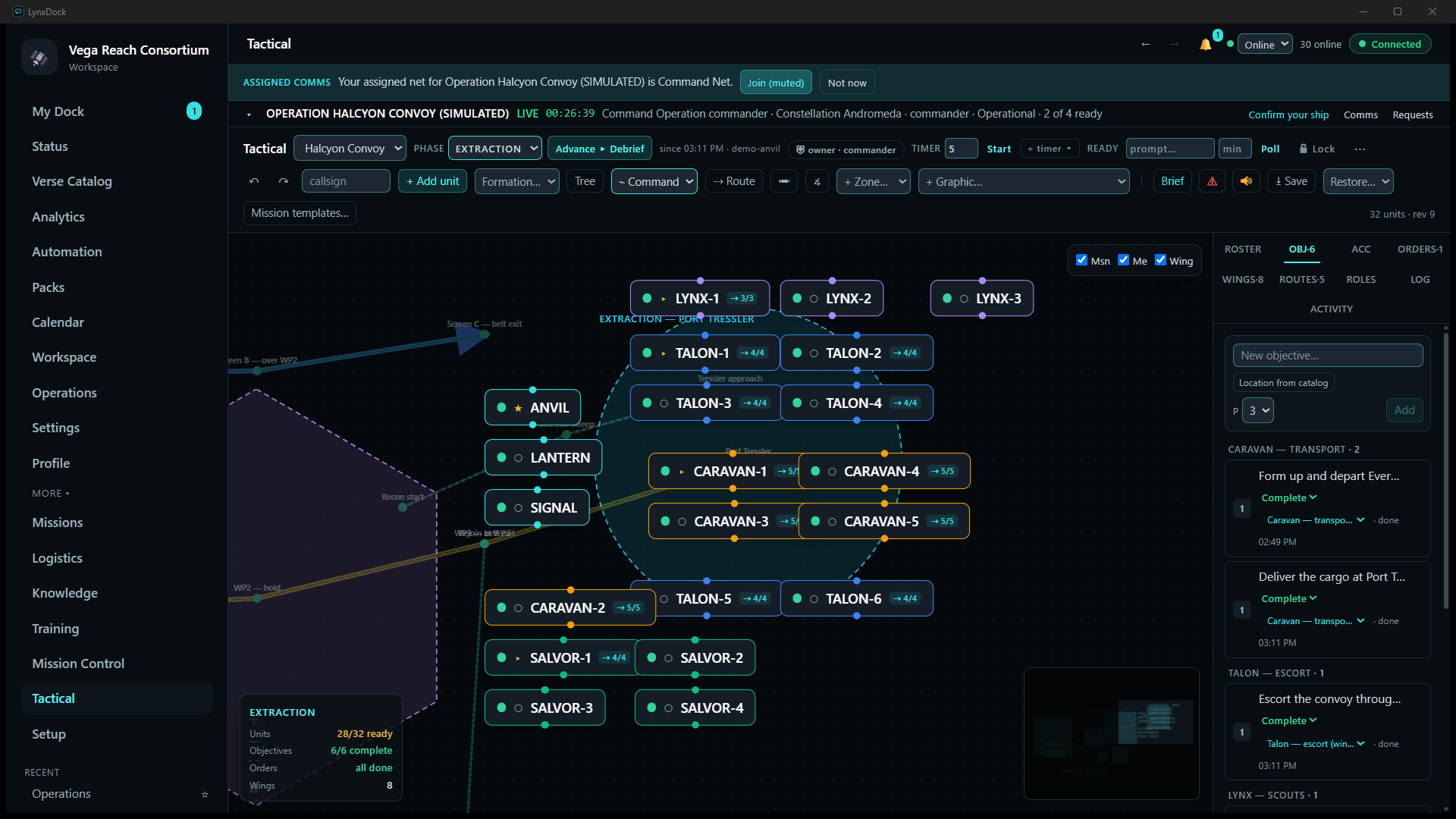Image resolution: width=1456 pixels, height=819 pixels.
Task: Undo the last tactical edit
Action: pyautogui.click(x=254, y=181)
